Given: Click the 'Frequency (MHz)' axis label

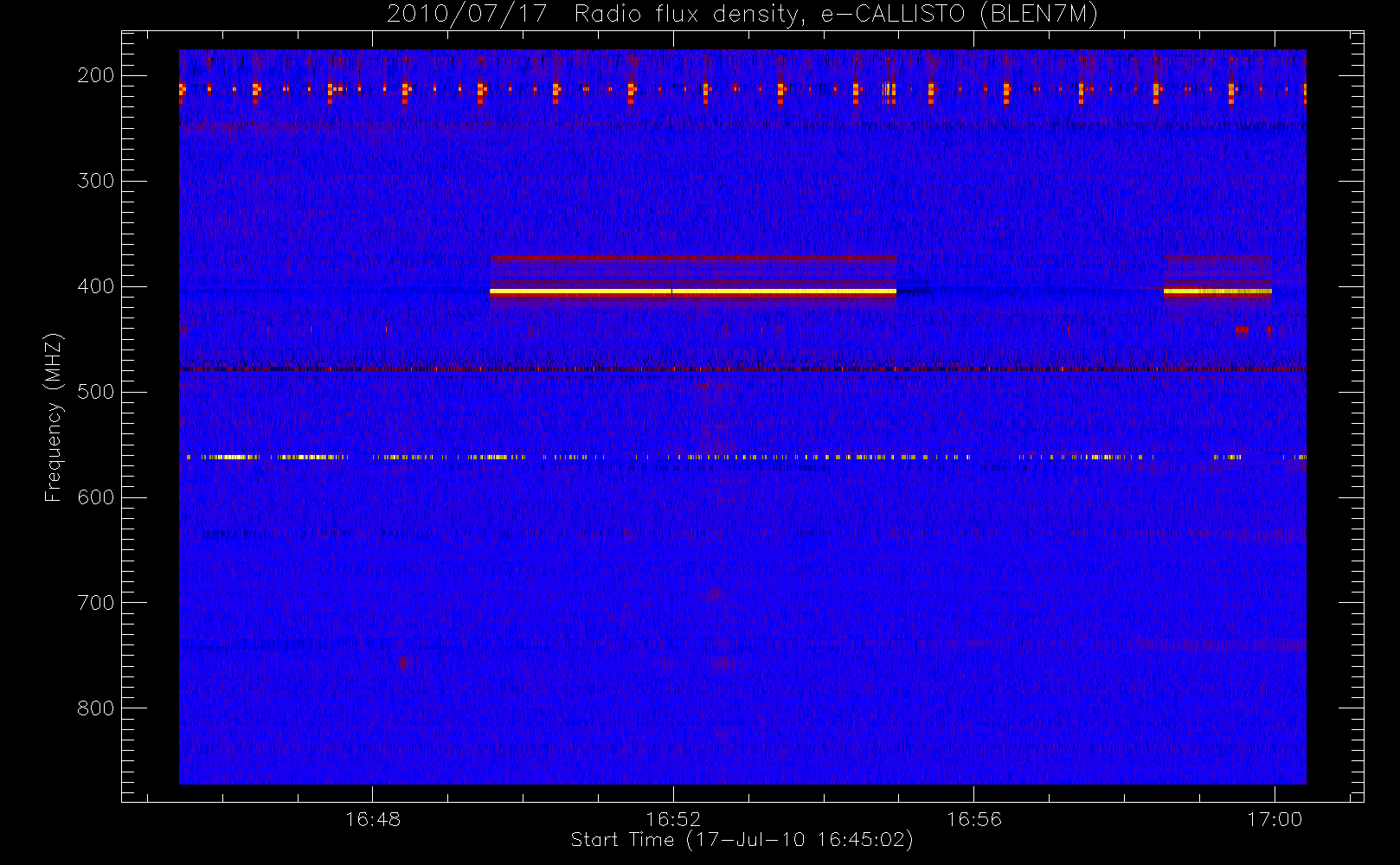Looking at the screenshot, I should (54, 418).
